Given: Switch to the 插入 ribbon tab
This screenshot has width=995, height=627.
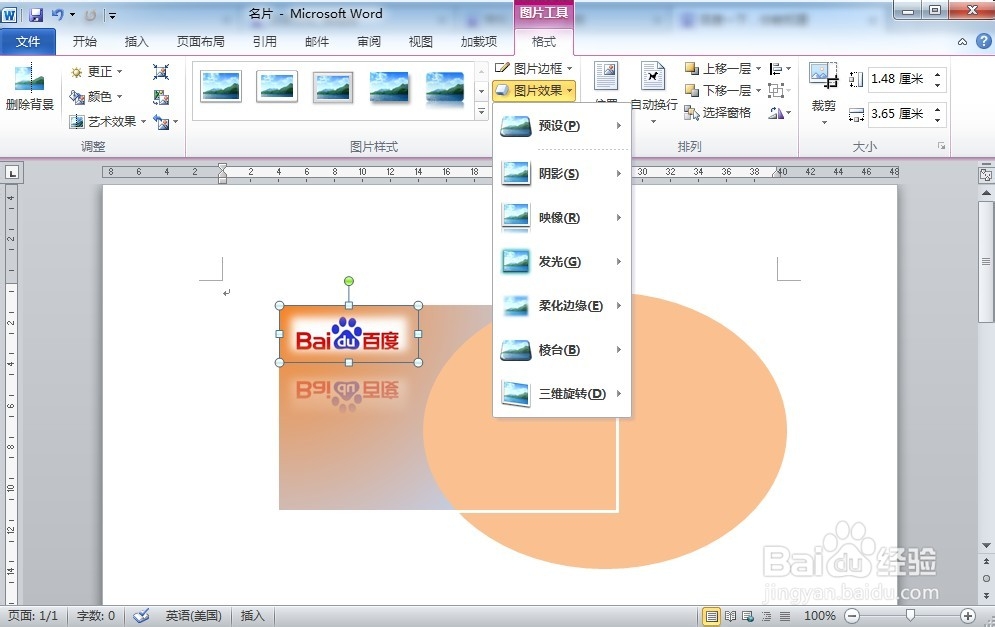Looking at the screenshot, I should pos(136,41).
